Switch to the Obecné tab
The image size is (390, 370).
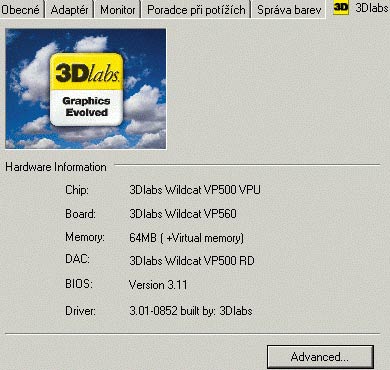[x=21, y=10]
